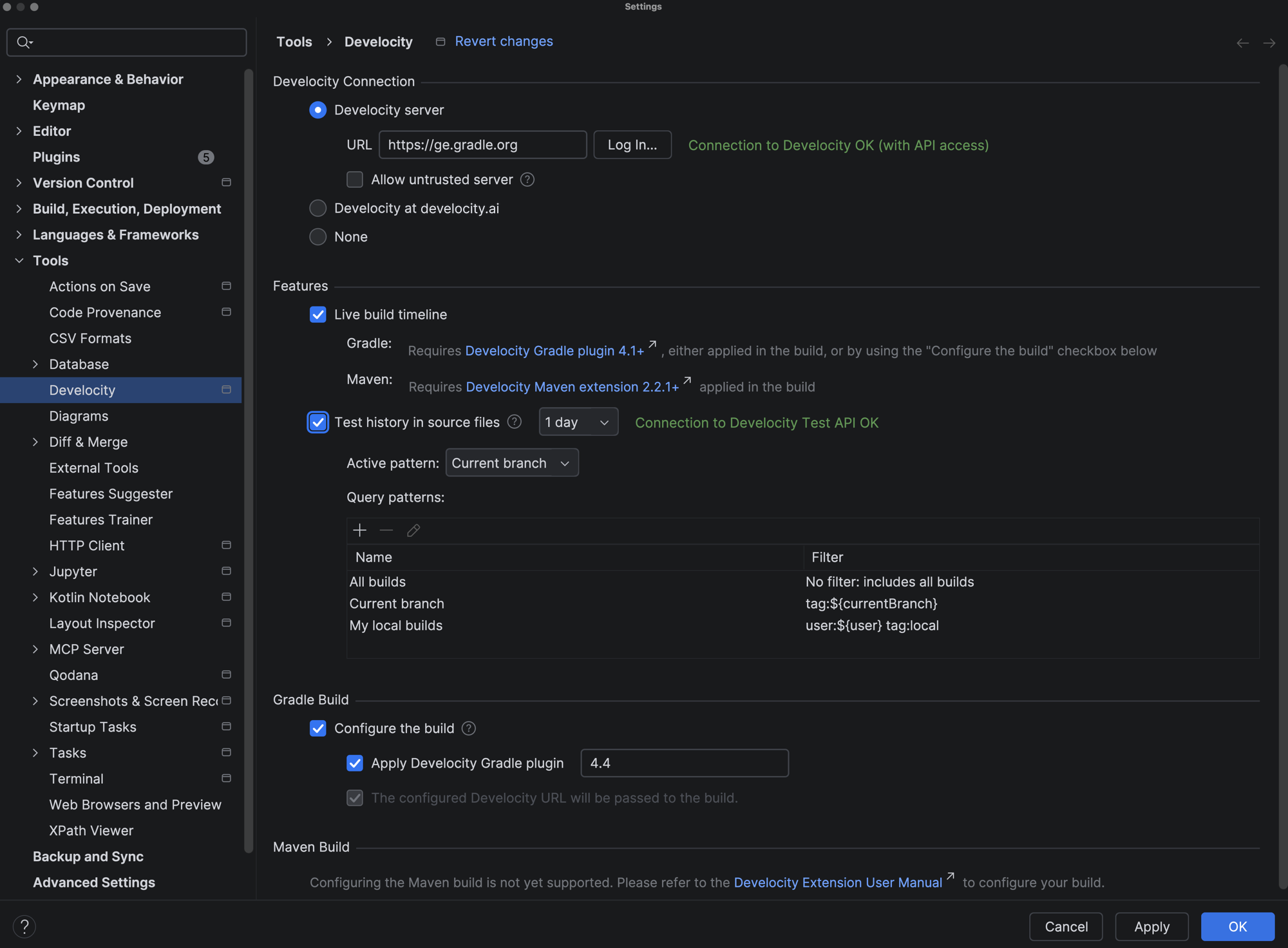Expand the MCP Server node

tap(35, 649)
